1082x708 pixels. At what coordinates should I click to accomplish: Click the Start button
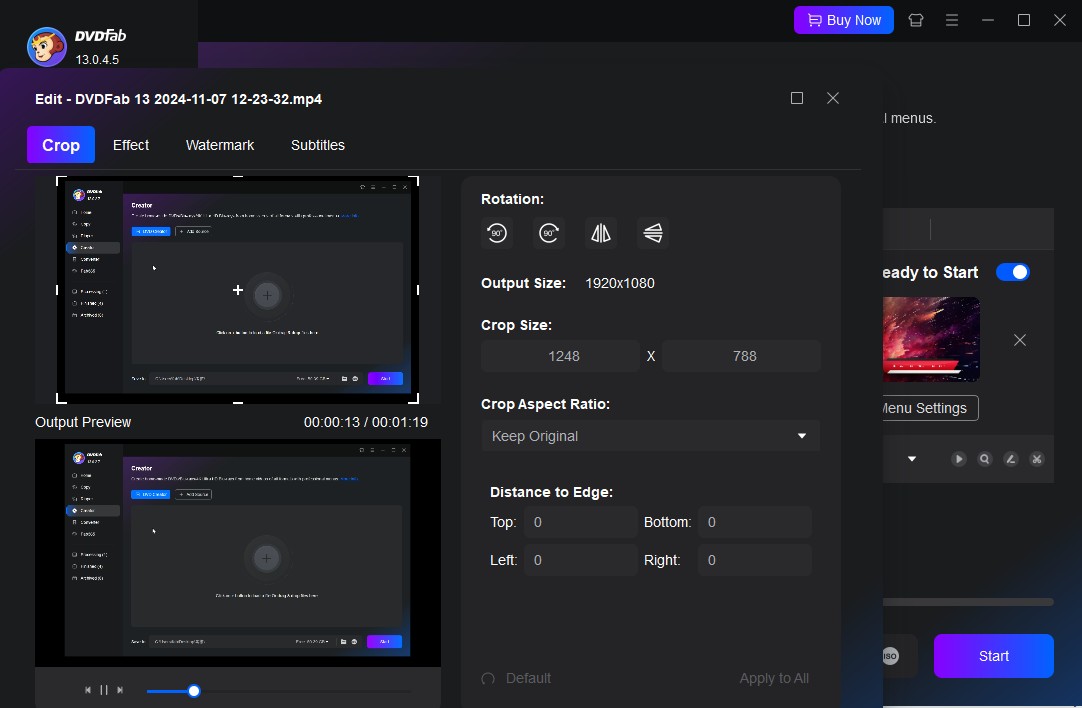pos(993,656)
